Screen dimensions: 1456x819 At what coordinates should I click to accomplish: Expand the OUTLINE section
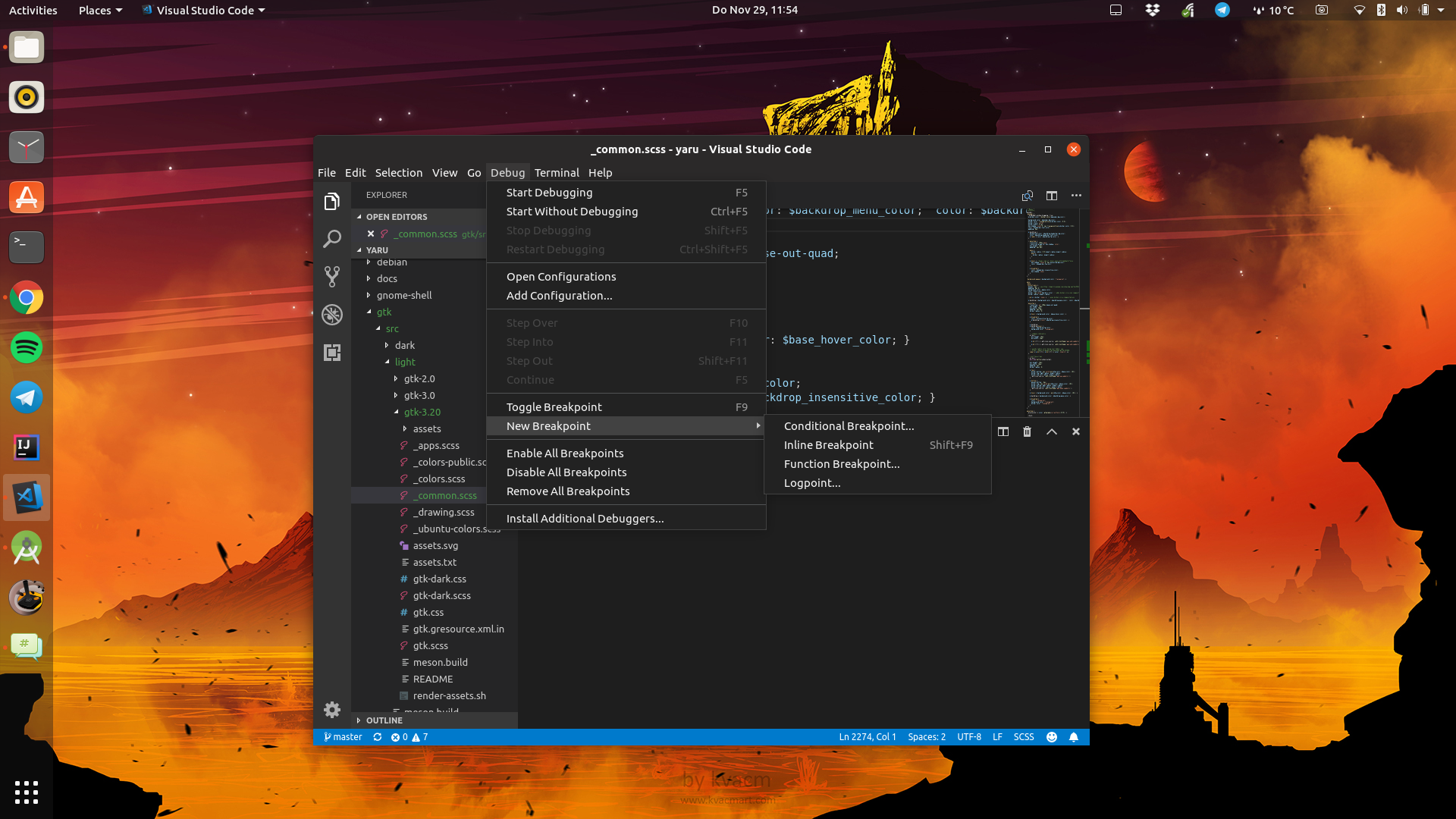tap(383, 720)
